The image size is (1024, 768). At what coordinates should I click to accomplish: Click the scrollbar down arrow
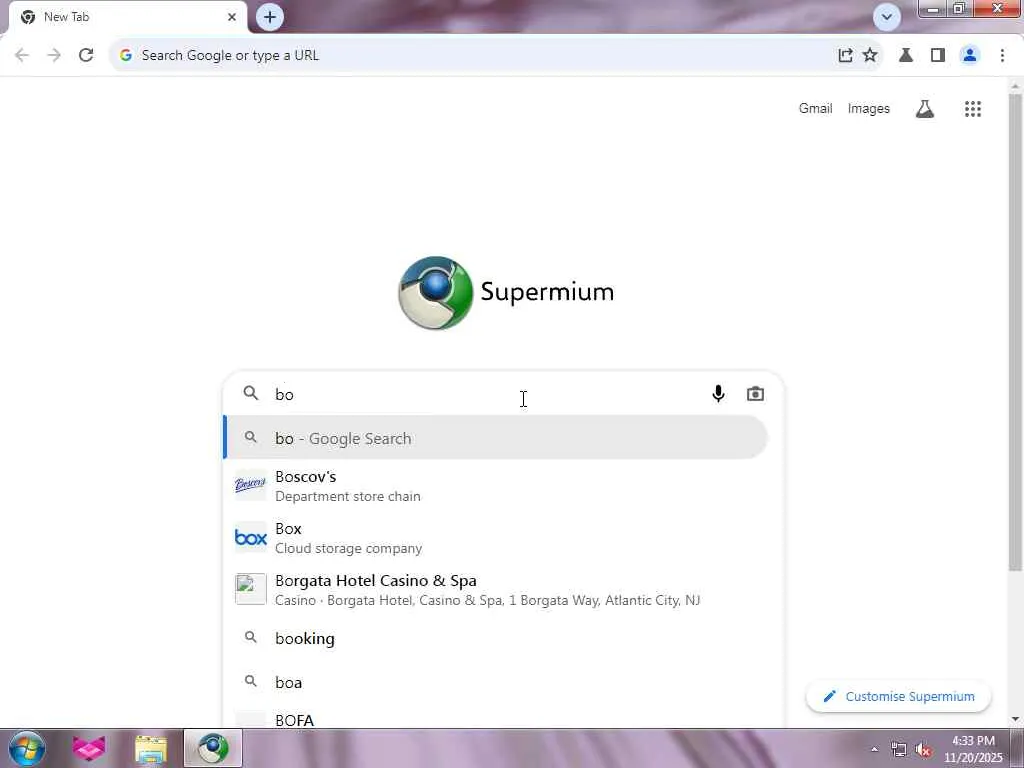tap(1015, 719)
